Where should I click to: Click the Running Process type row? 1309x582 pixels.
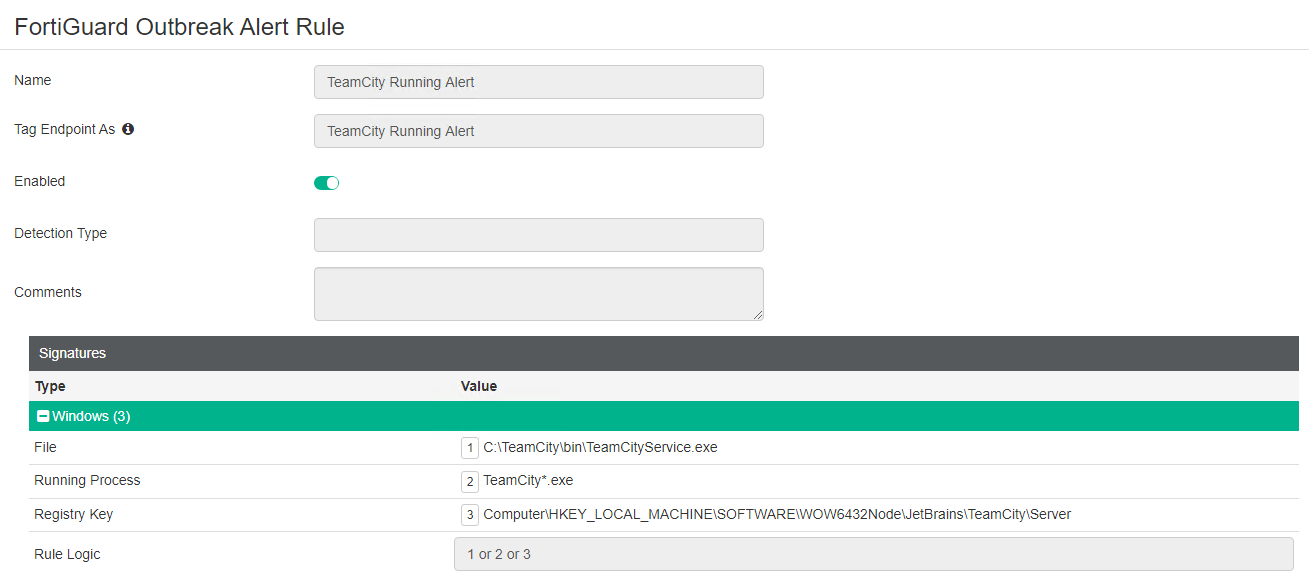click(87, 480)
